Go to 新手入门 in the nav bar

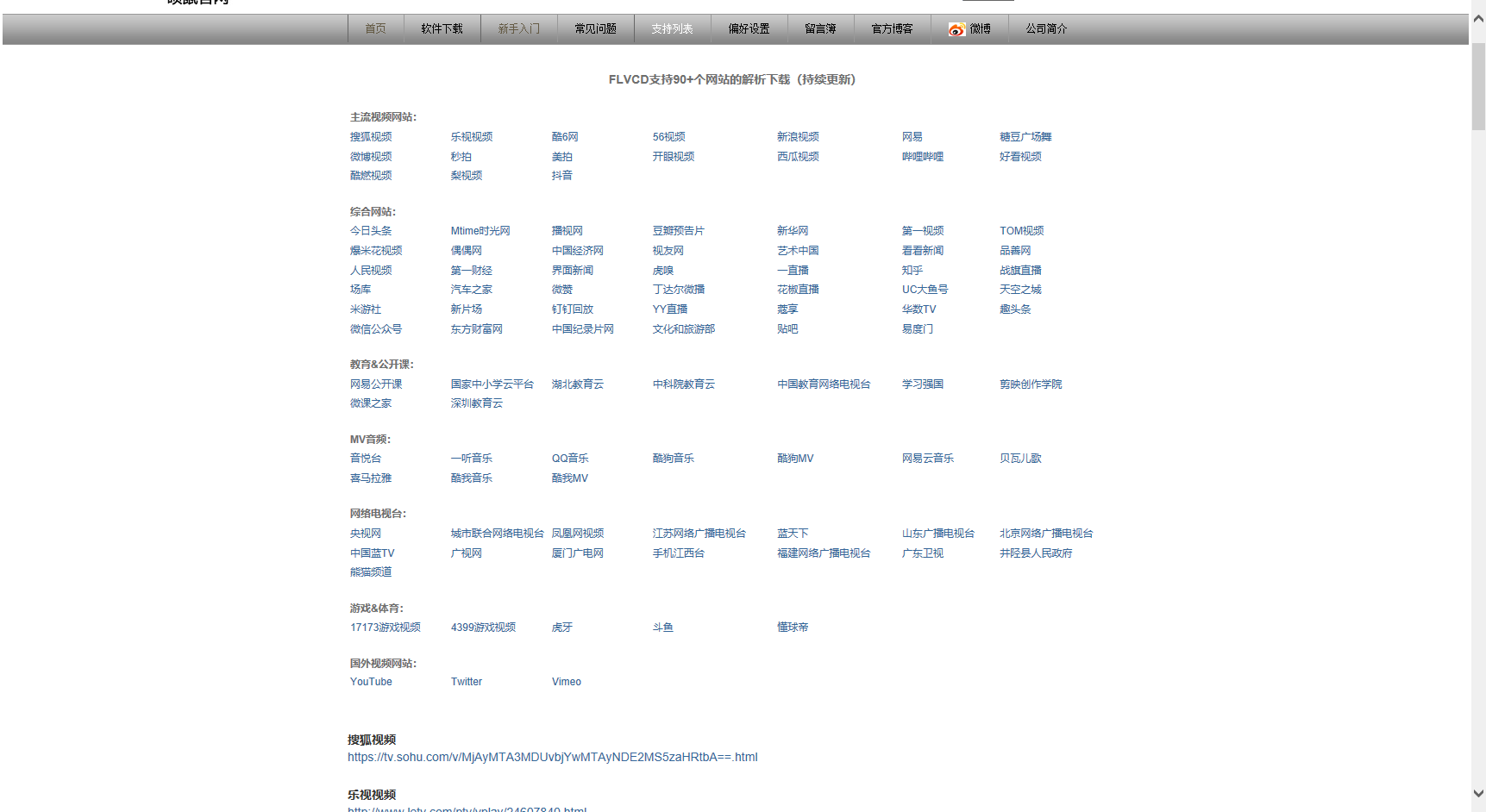pos(519,29)
